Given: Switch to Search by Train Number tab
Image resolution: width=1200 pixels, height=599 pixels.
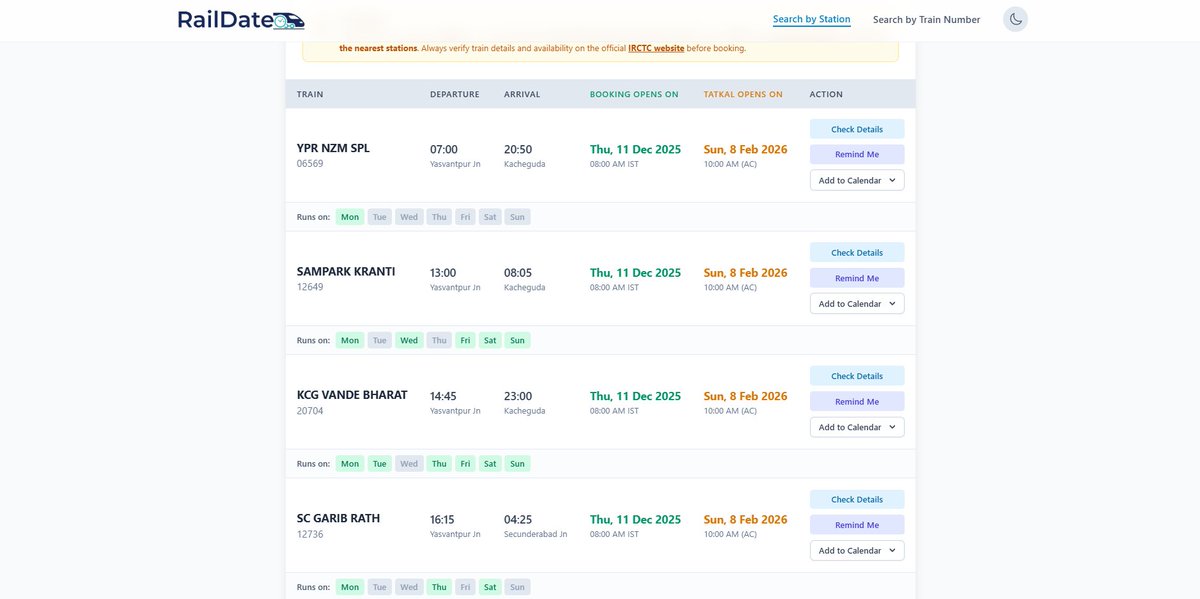Looking at the screenshot, I should click(926, 19).
